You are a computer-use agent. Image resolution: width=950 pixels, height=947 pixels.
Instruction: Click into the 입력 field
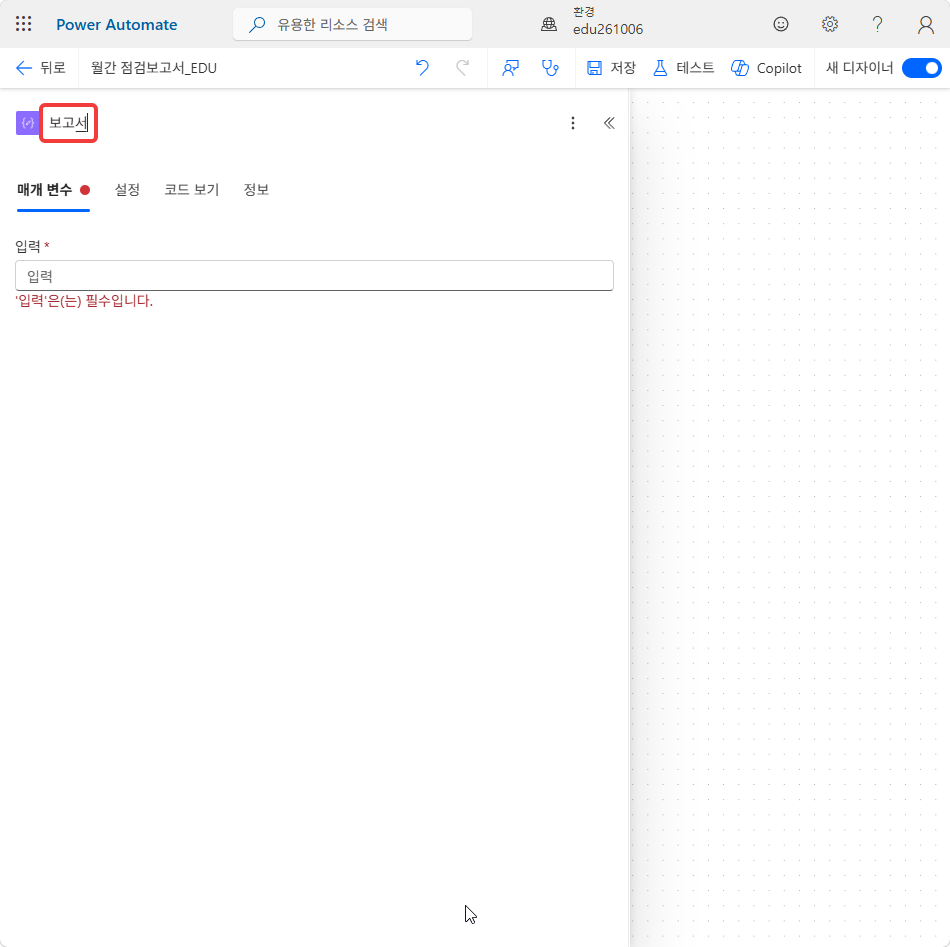click(314, 276)
